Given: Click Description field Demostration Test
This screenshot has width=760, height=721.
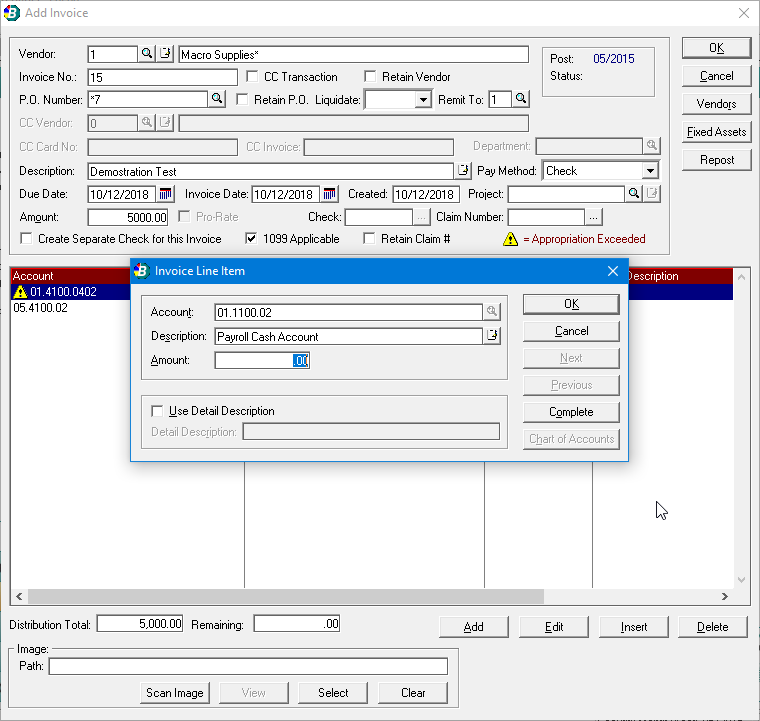Looking at the screenshot, I should pos(270,172).
